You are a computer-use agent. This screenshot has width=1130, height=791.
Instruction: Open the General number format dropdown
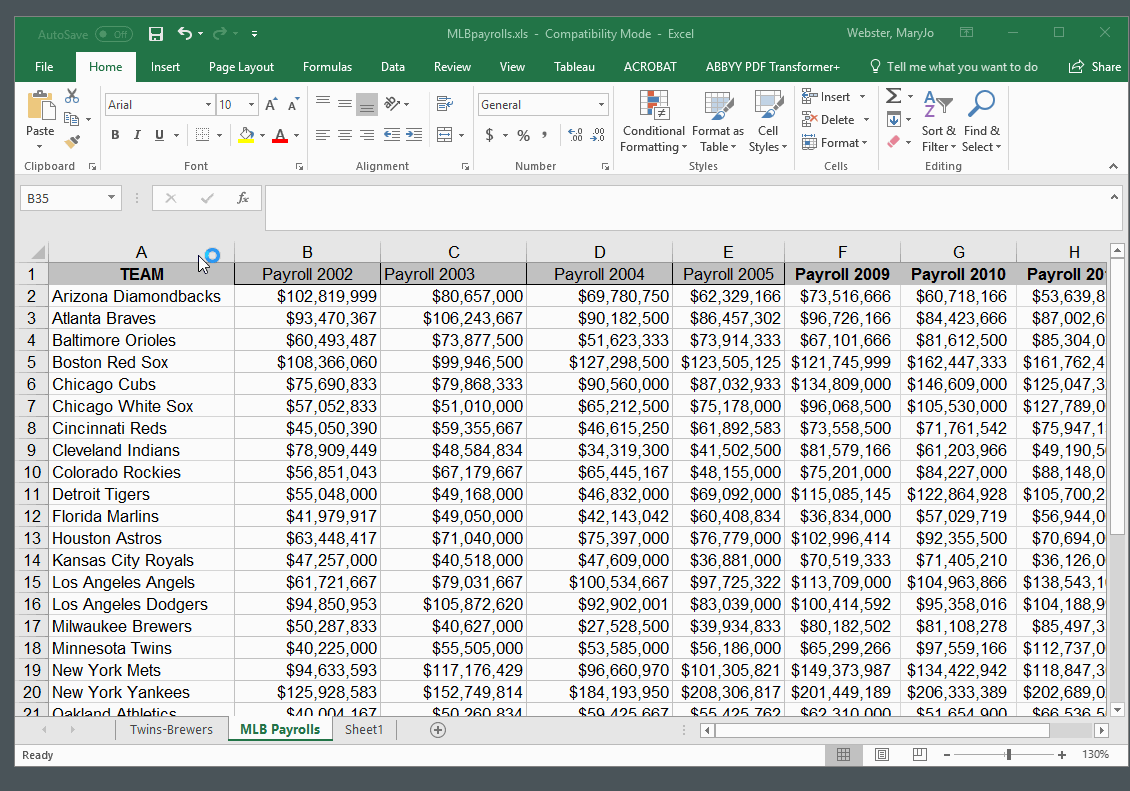(601, 104)
